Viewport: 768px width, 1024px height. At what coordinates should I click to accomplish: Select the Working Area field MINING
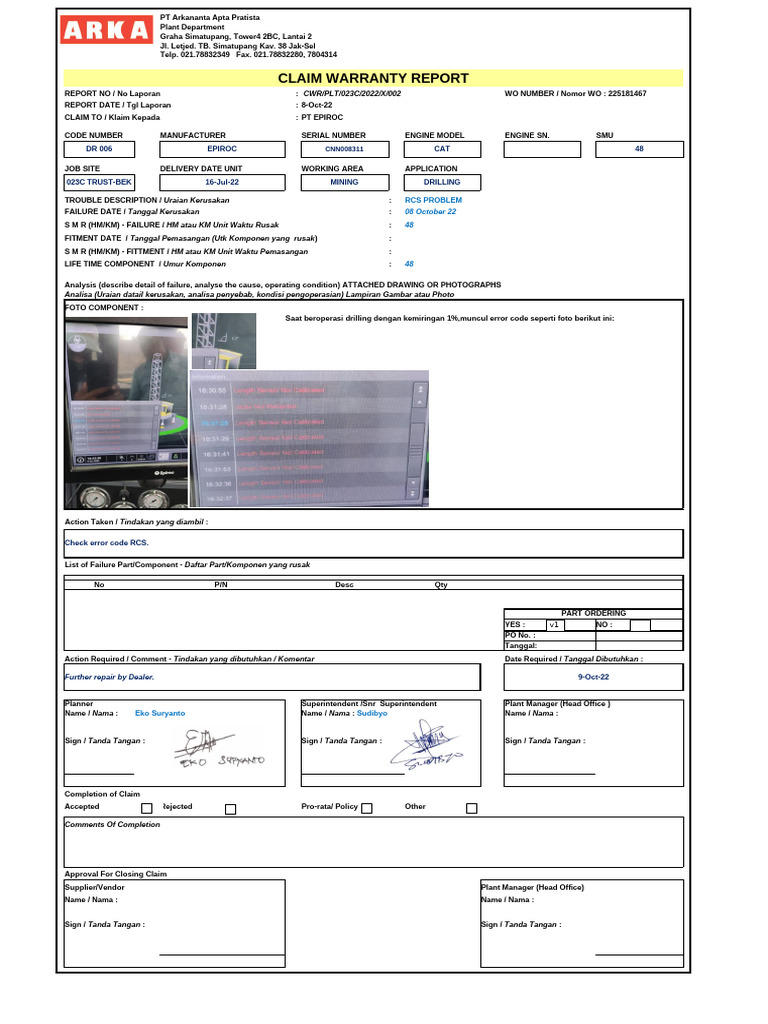pyautogui.click(x=345, y=182)
